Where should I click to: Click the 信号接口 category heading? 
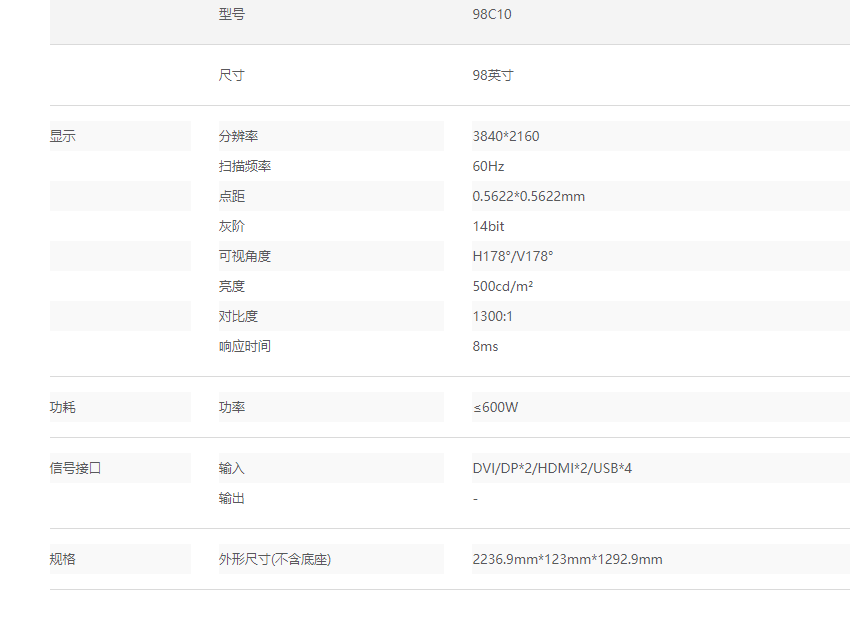(76, 468)
